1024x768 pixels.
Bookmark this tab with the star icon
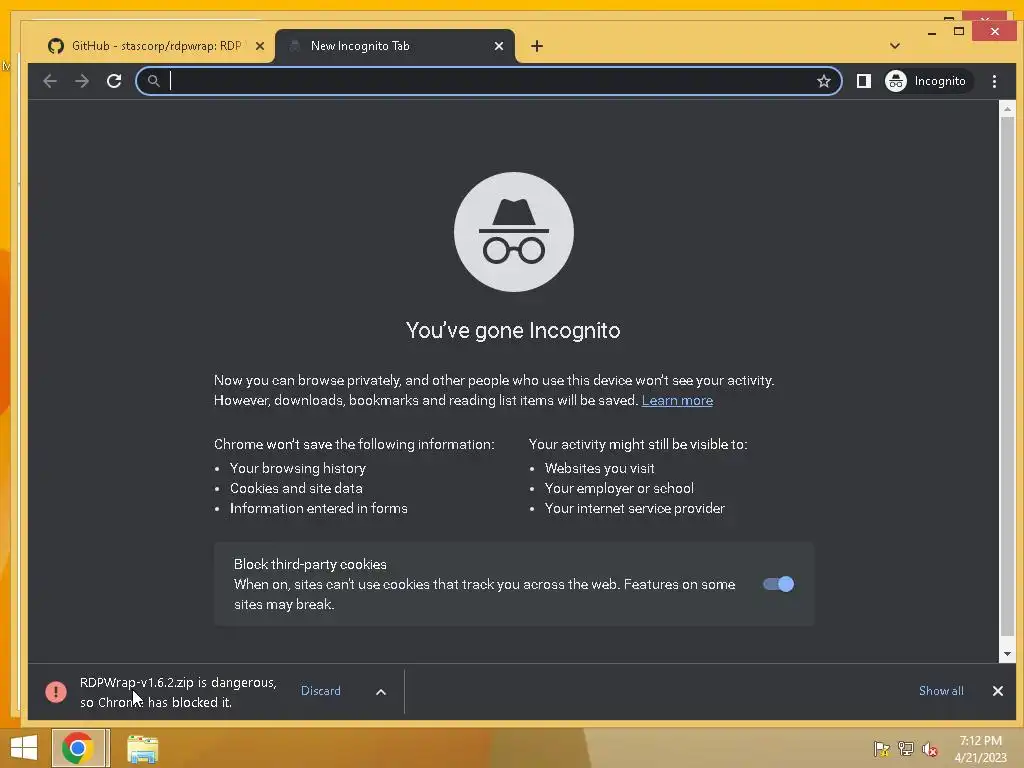click(x=824, y=81)
